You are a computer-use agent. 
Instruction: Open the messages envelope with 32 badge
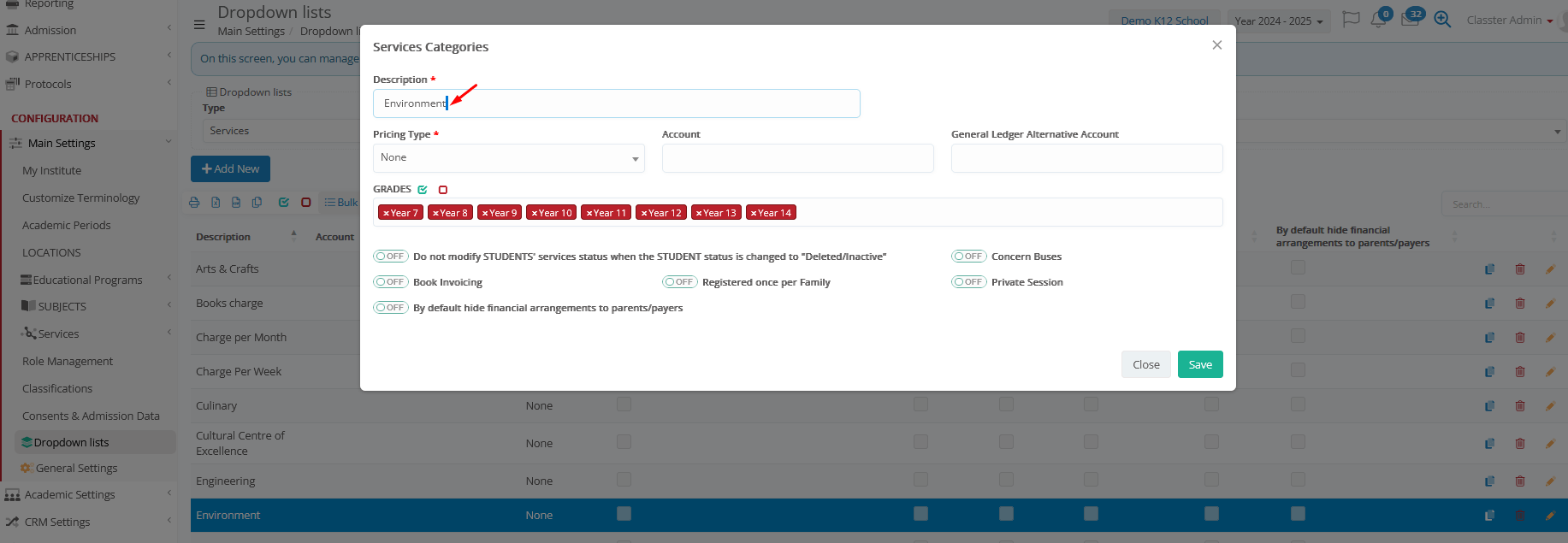click(1410, 20)
